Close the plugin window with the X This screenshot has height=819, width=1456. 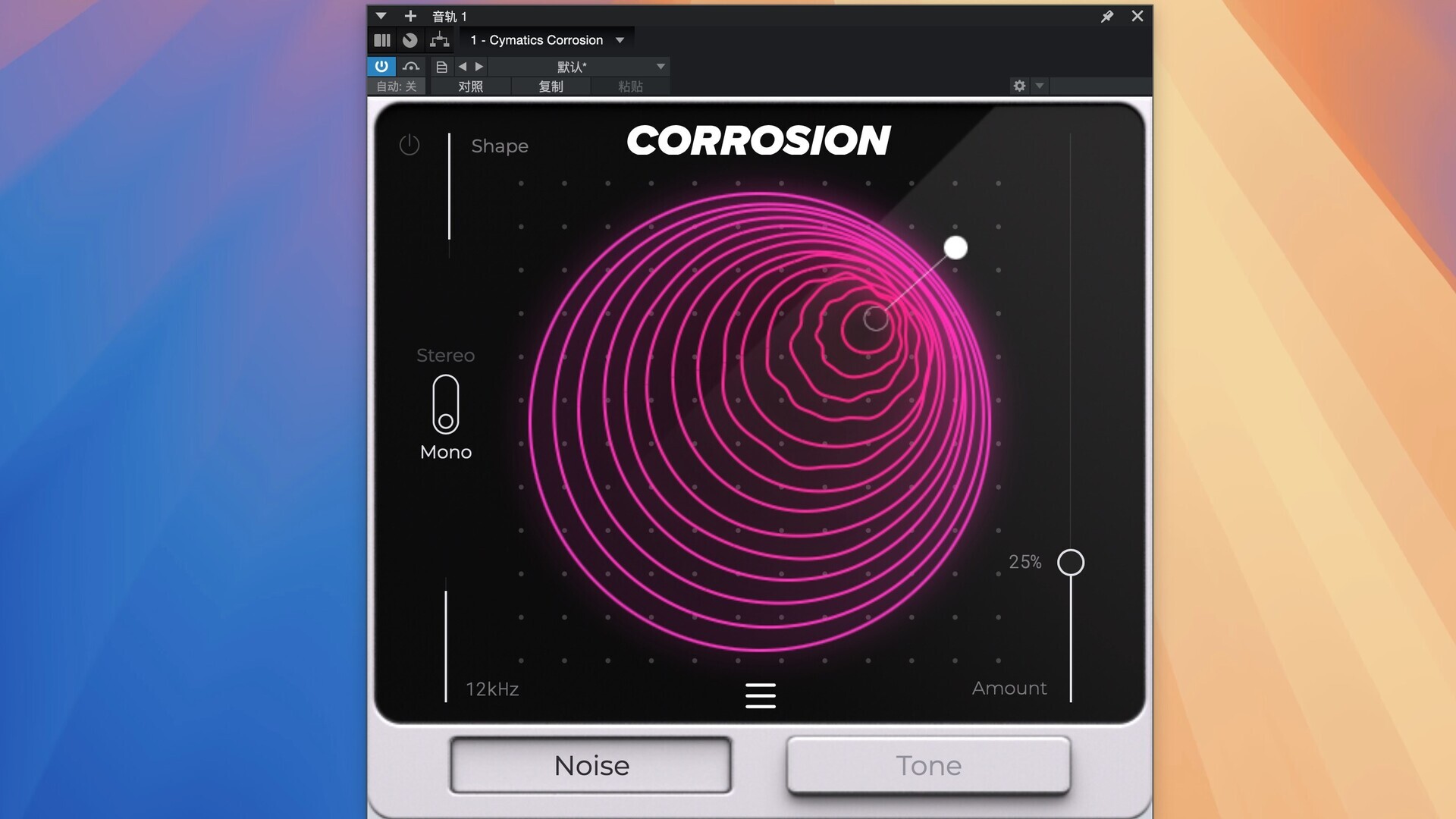(x=1137, y=16)
